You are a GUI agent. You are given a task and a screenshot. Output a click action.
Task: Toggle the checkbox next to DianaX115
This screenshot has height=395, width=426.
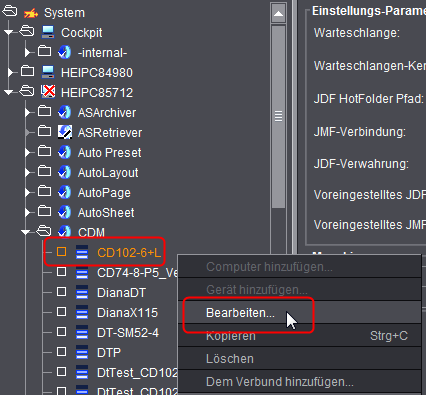point(61,312)
